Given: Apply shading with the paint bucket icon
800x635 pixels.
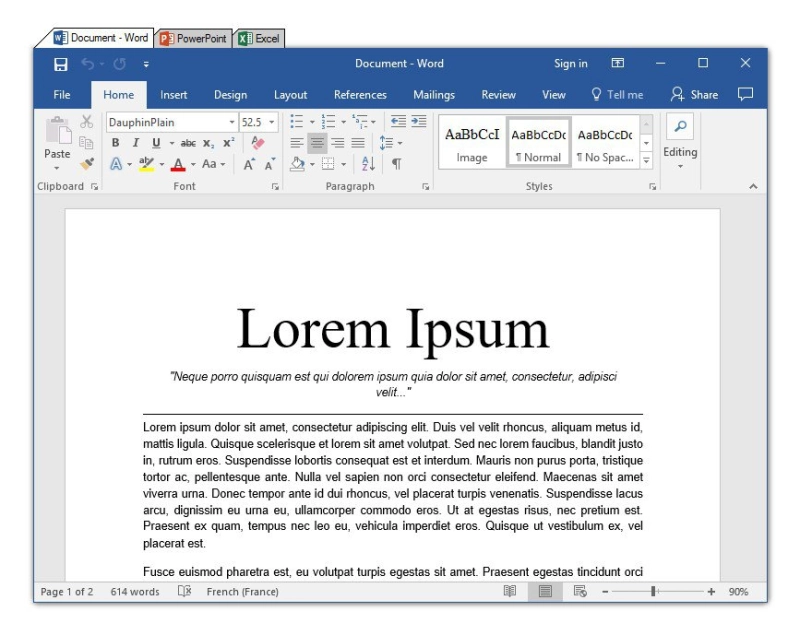Looking at the screenshot, I should coord(297,164).
